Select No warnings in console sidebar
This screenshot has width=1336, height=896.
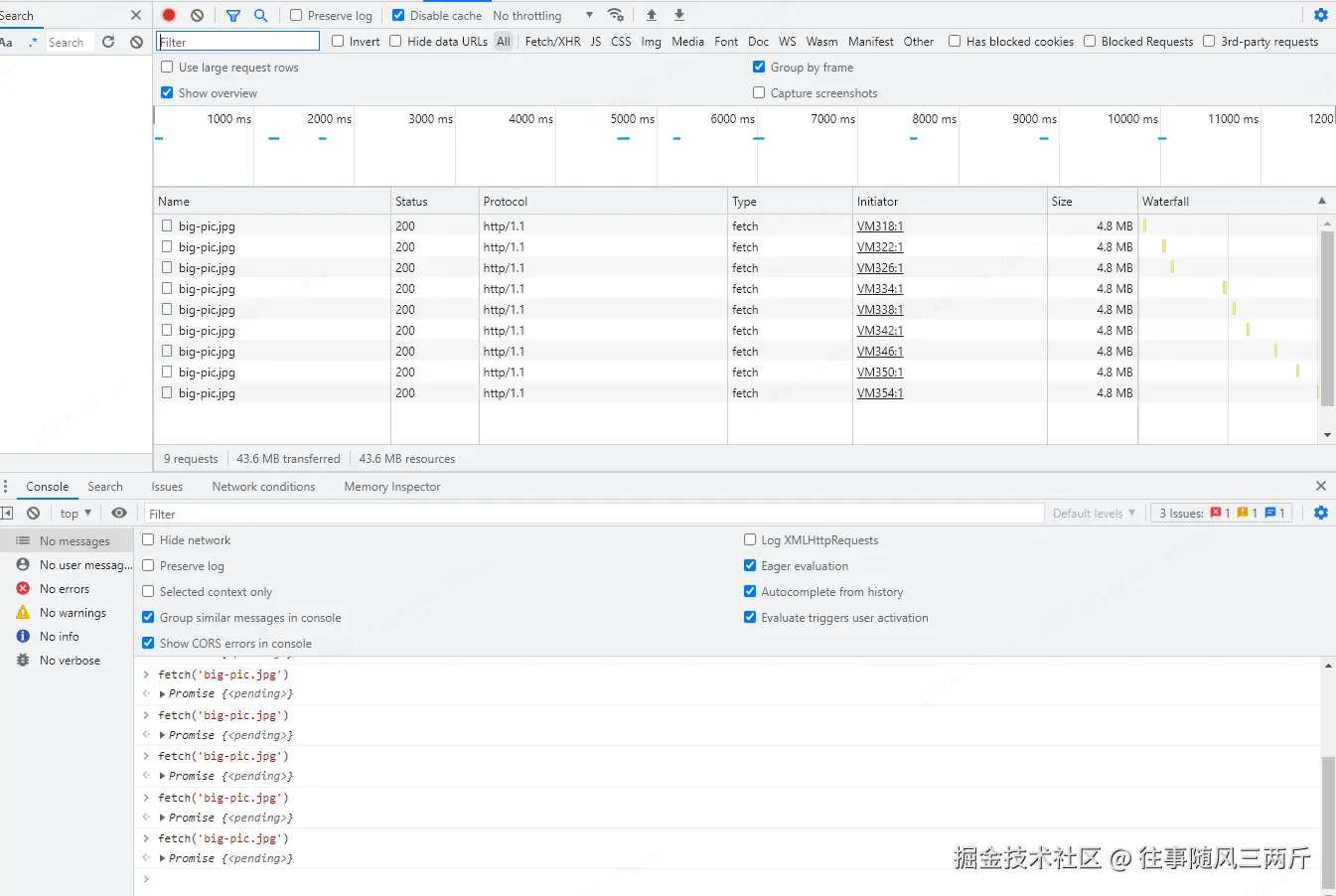click(x=67, y=613)
